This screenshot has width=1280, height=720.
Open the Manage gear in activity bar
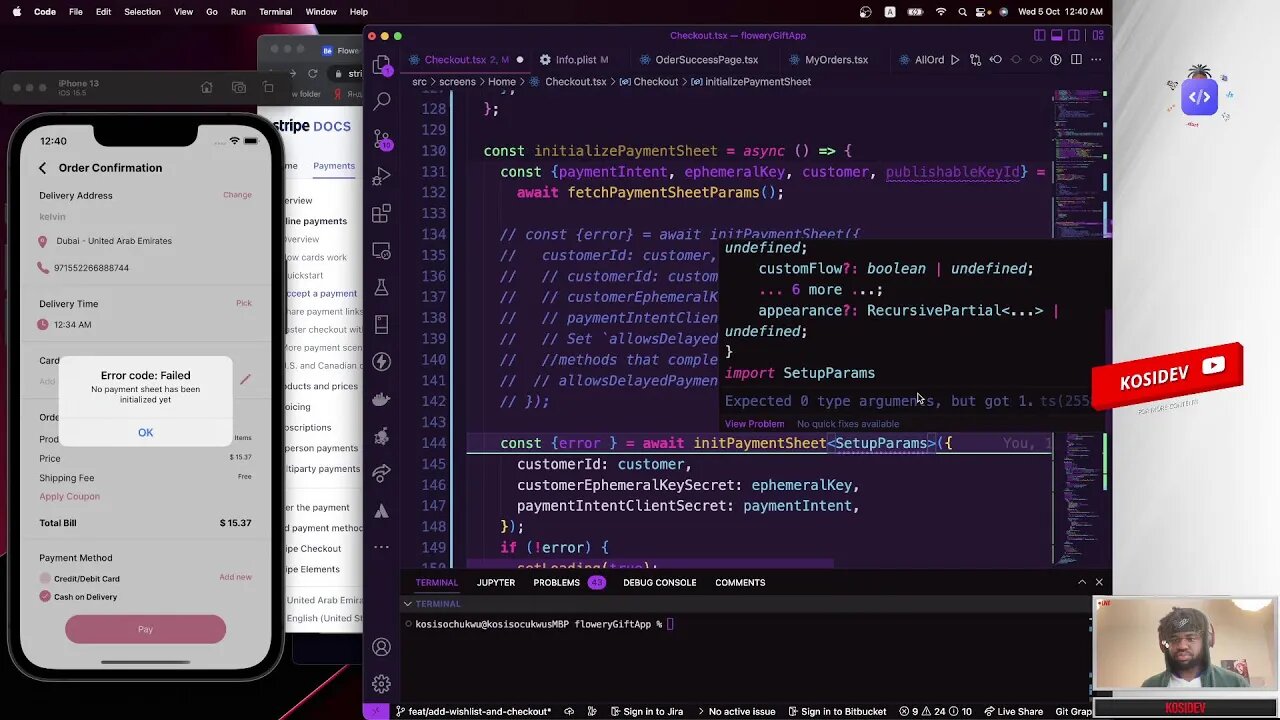(381, 684)
